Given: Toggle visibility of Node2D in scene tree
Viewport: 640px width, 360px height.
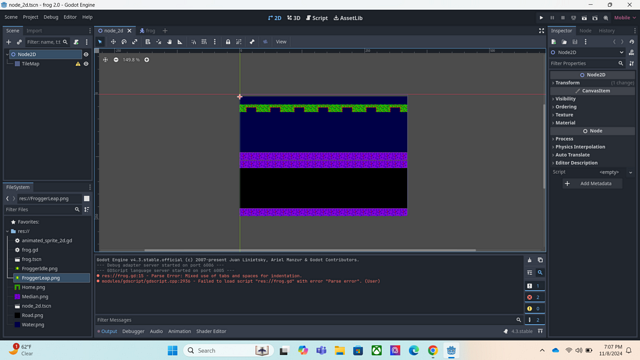Looking at the screenshot, I should [x=86, y=54].
